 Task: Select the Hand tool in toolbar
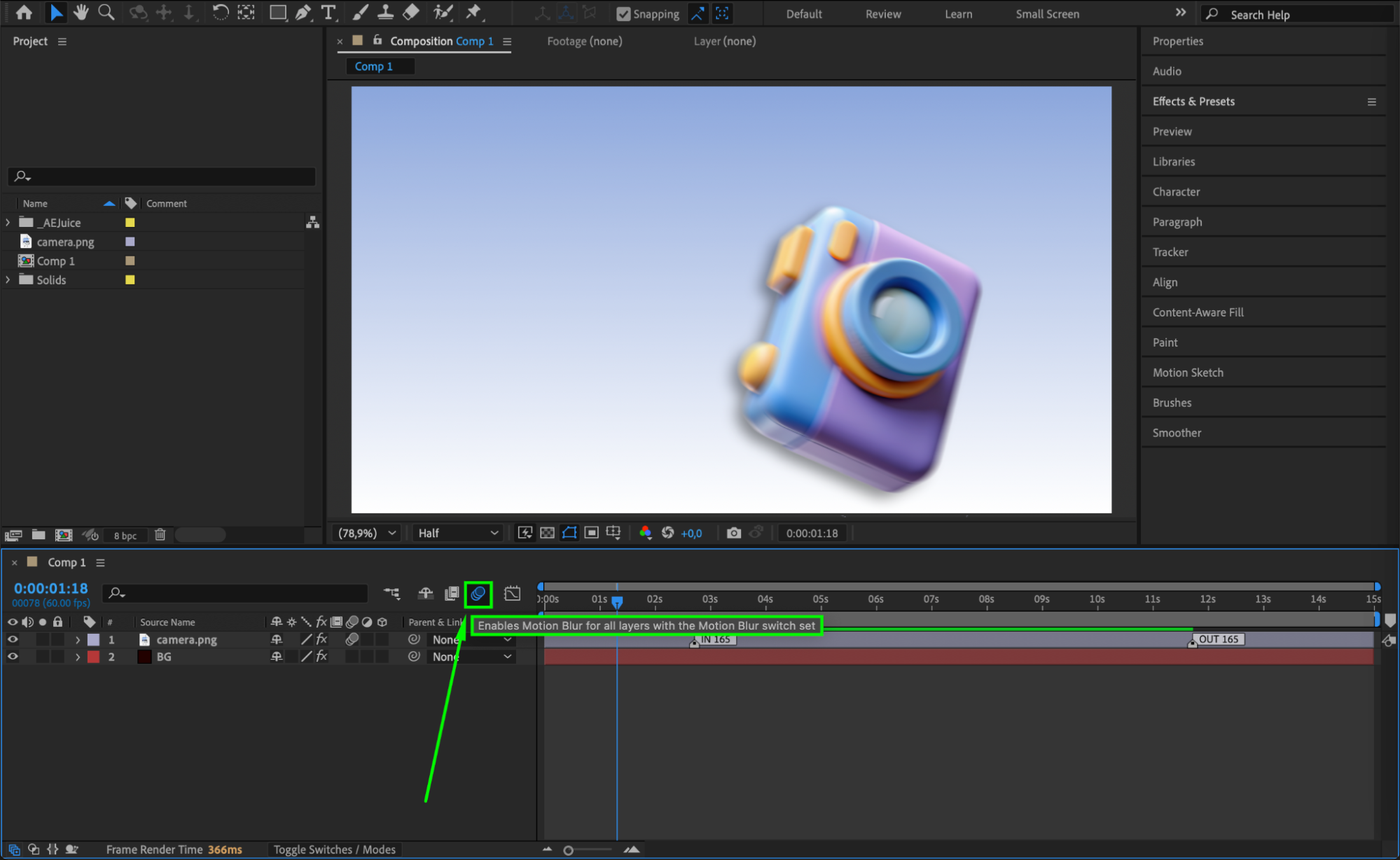click(81, 12)
